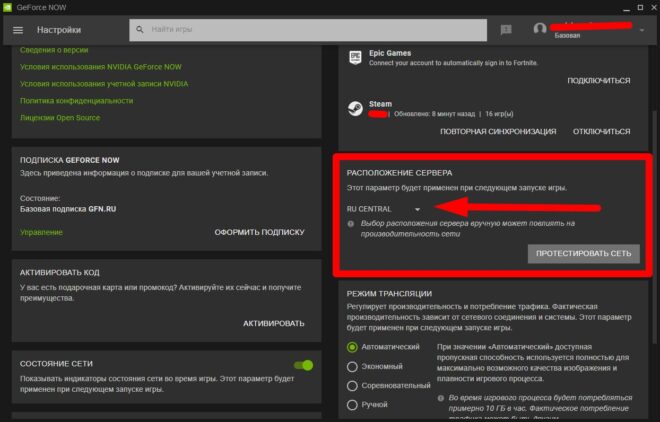Toggle the СОСТОЯНИЕ СЕТИ switch

click(304, 365)
